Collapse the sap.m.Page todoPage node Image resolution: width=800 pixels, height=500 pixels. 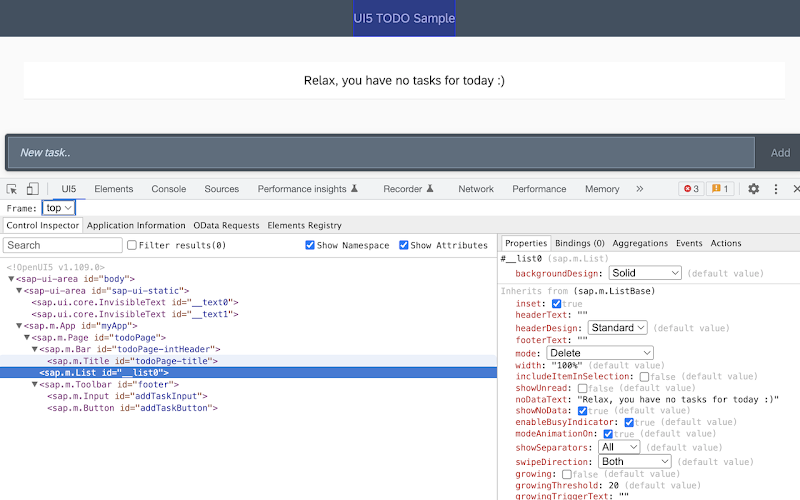[x=27, y=338]
